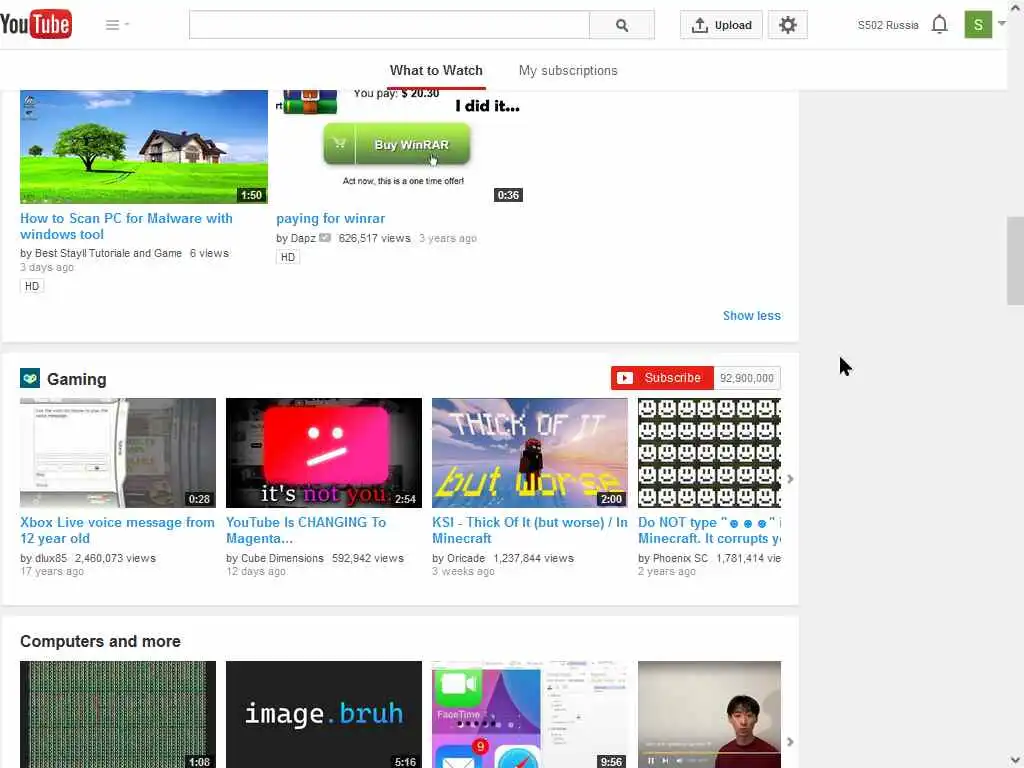Image resolution: width=1024 pixels, height=768 pixels.
Task: Click the 92,900,000 subscriber count
Action: click(x=746, y=378)
